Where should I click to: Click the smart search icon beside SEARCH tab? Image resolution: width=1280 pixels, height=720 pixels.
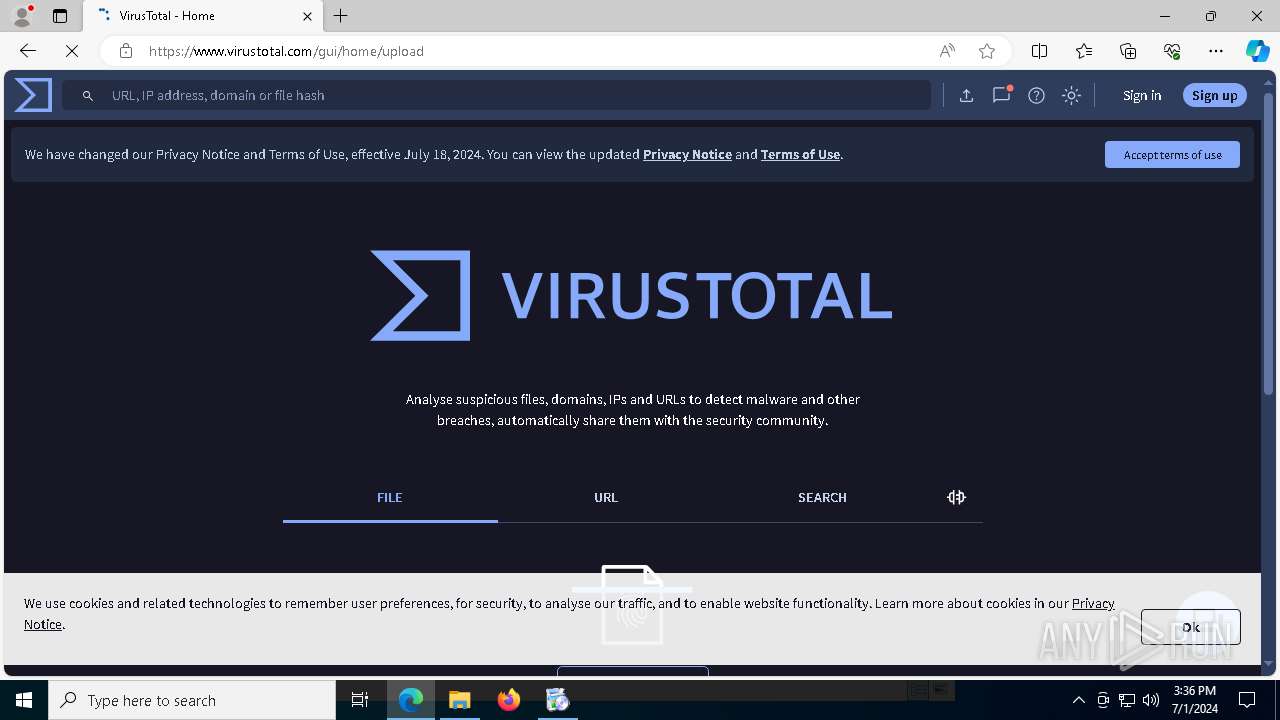[x=956, y=497]
